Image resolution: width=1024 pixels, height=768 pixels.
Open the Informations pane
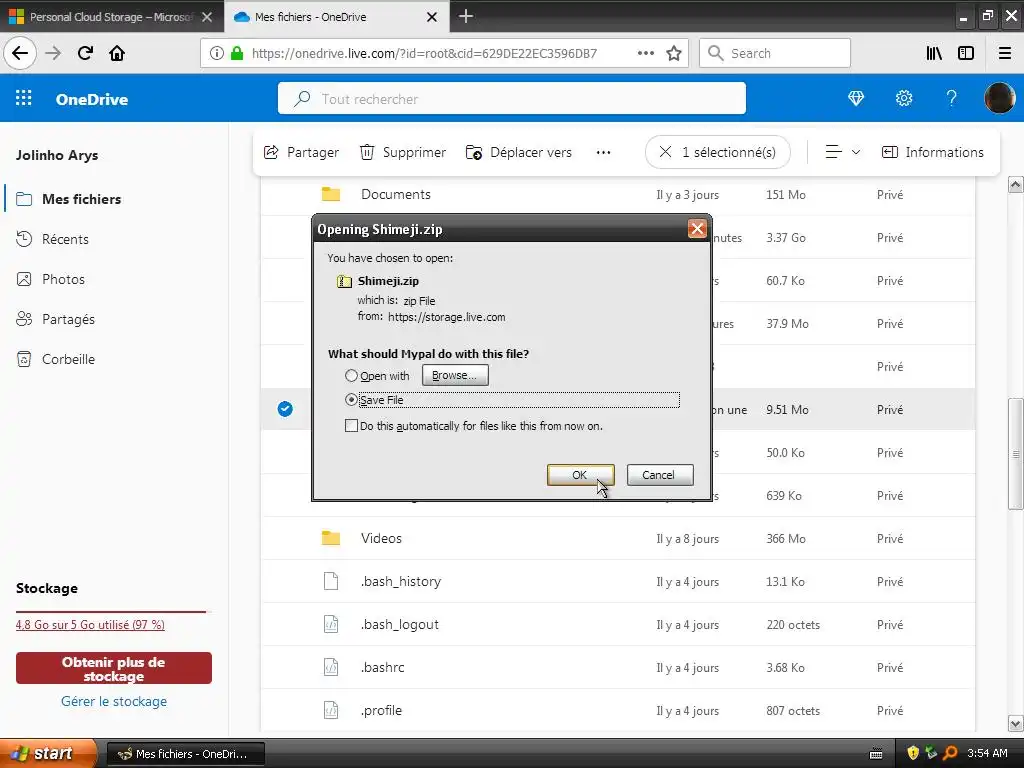tap(933, 152)
